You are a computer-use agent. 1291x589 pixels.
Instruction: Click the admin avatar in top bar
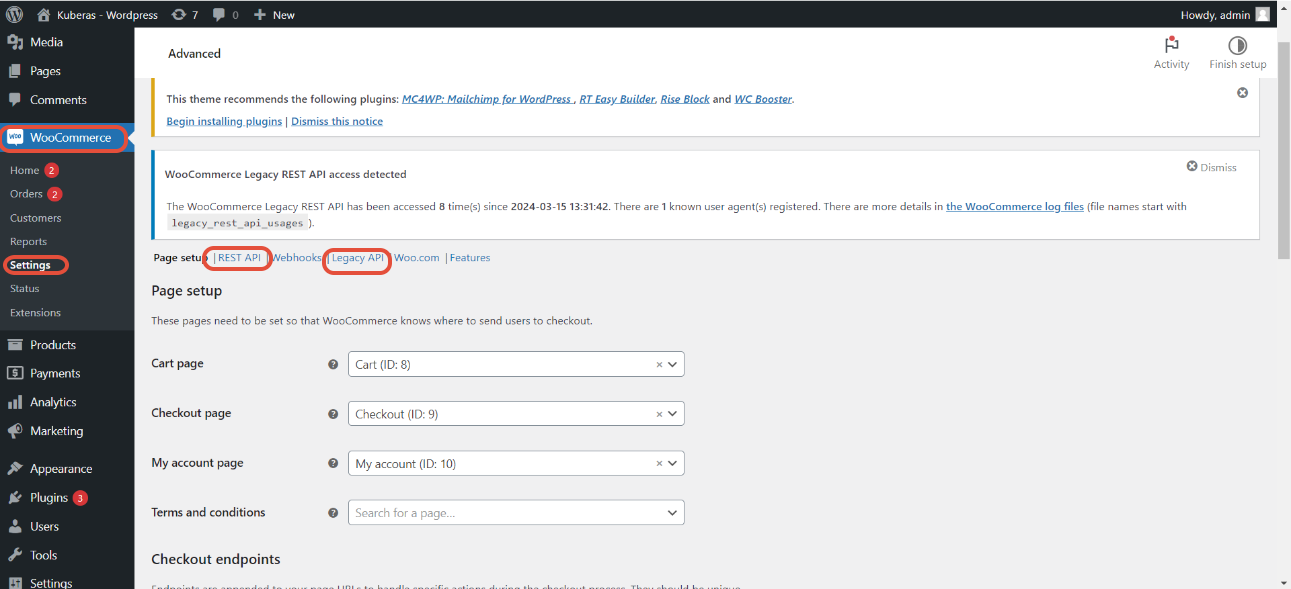pyautogui.click(x=1263, y=14)
